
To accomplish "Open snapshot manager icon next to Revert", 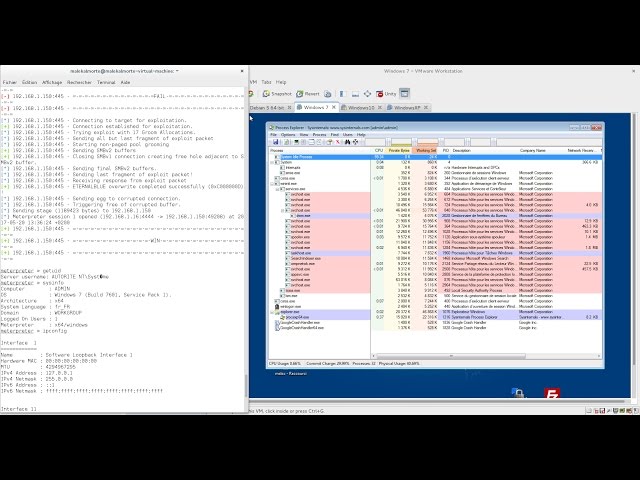I will 328,94.
